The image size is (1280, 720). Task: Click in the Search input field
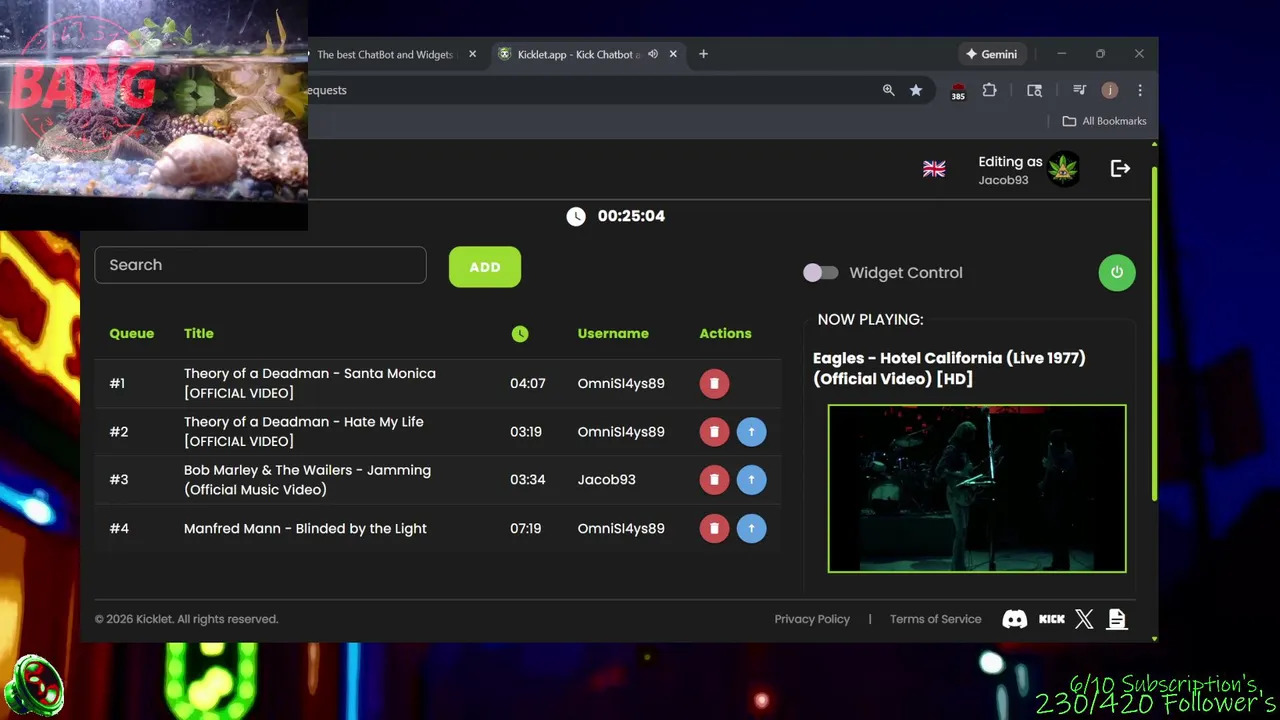tap(260, 265)
